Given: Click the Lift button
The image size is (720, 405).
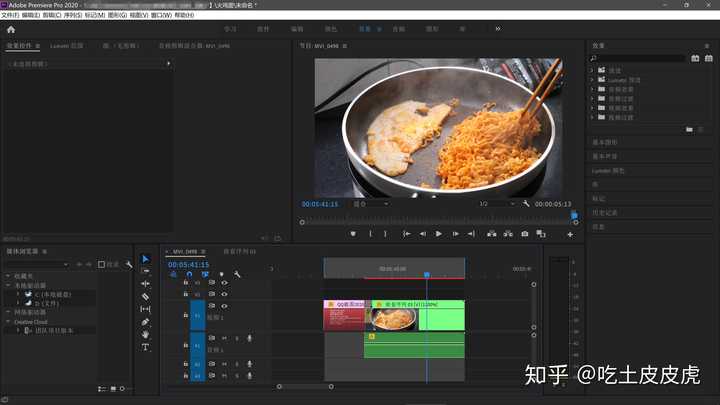Looking at the screenshot, I should 492,234.
